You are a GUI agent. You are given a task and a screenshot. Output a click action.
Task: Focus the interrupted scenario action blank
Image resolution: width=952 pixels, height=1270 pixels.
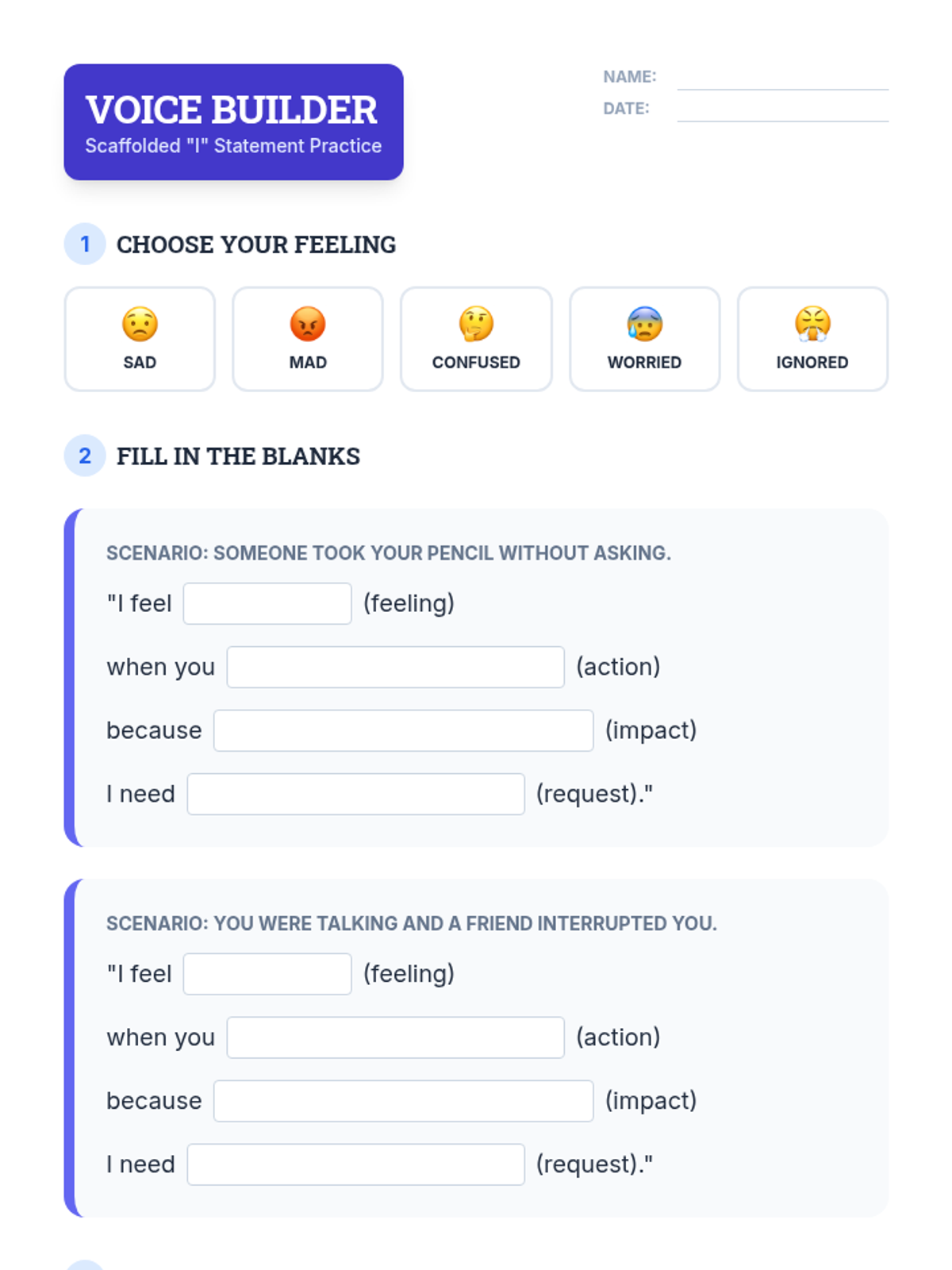click(x=396, y=1037)
